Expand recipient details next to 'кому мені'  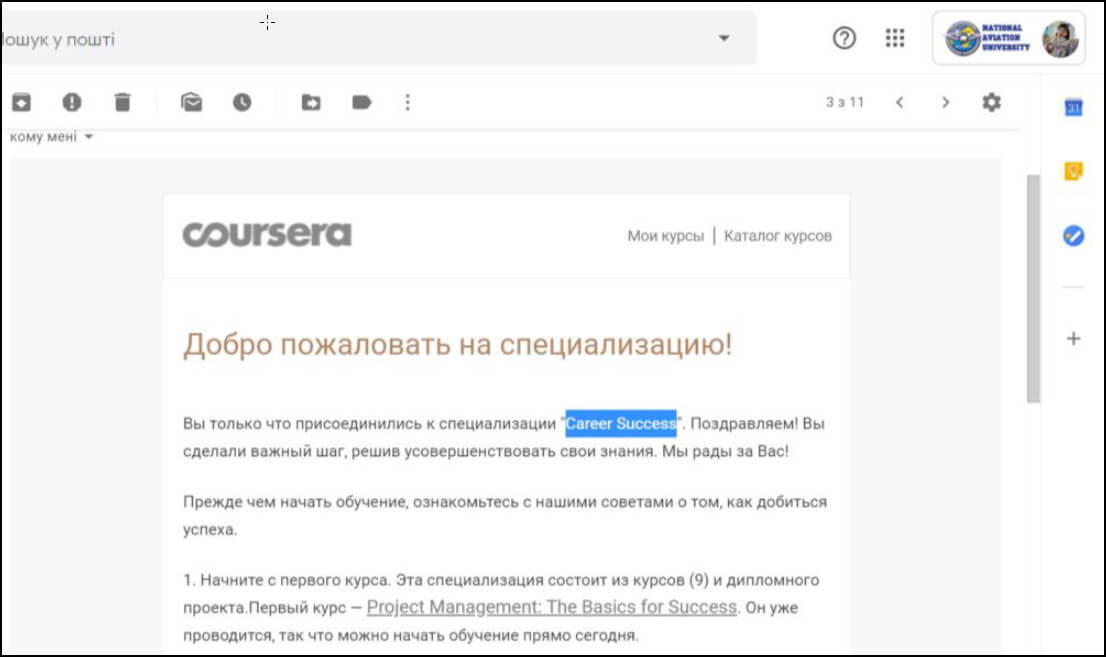(x=89, y=137)
